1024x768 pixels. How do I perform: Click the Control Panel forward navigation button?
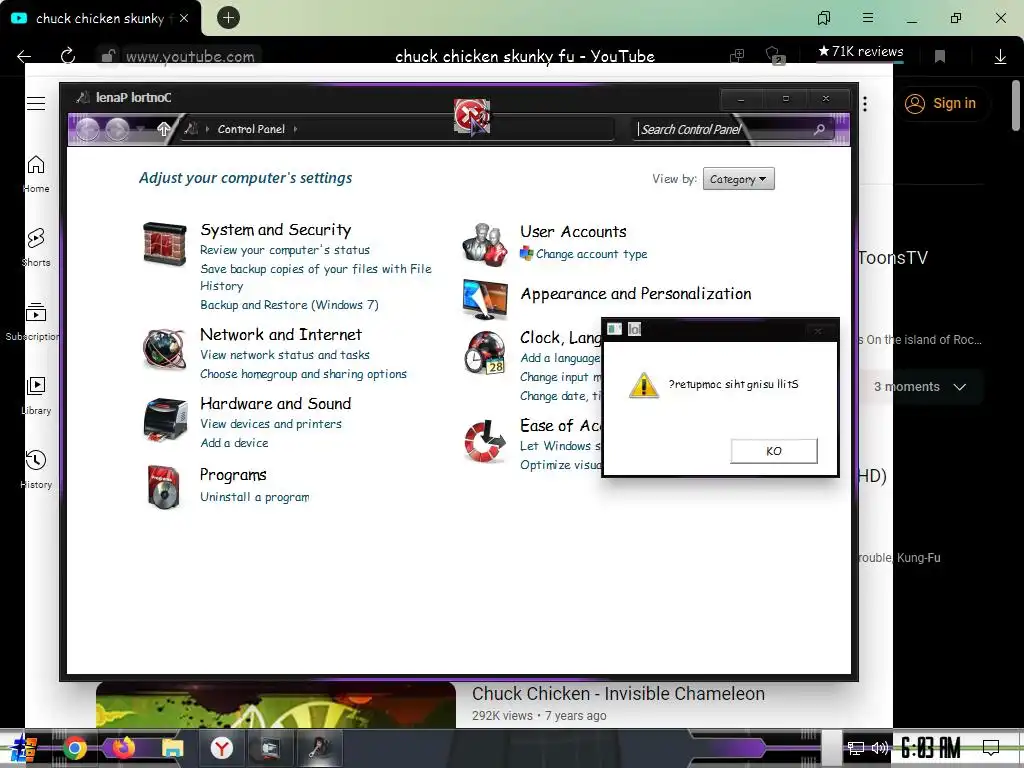coord(118,129)
